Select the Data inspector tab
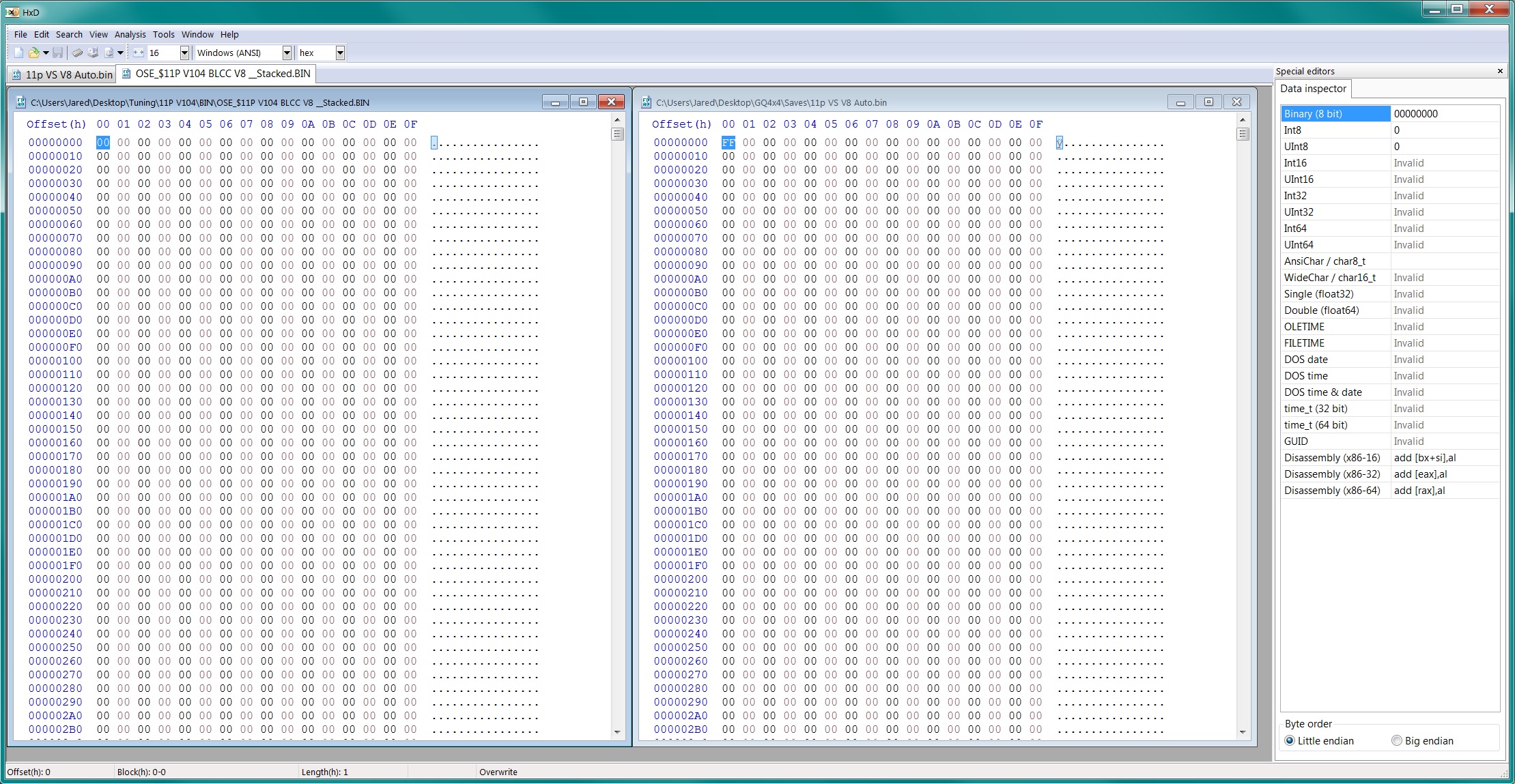This screenshot has height=784, width=1515. point(1313,89)
